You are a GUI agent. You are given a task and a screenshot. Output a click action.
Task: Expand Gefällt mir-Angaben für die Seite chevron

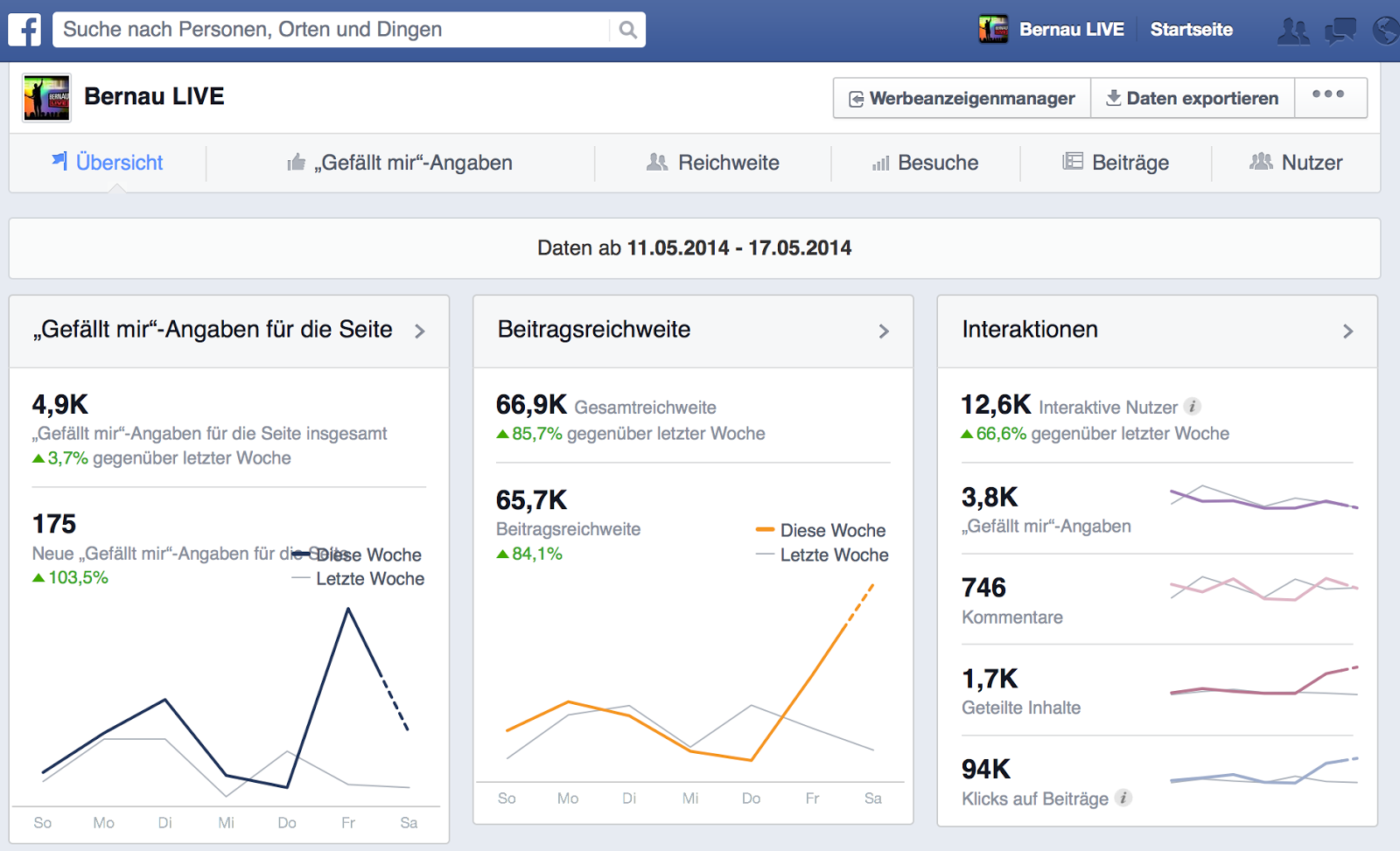(x=420, y=331)
